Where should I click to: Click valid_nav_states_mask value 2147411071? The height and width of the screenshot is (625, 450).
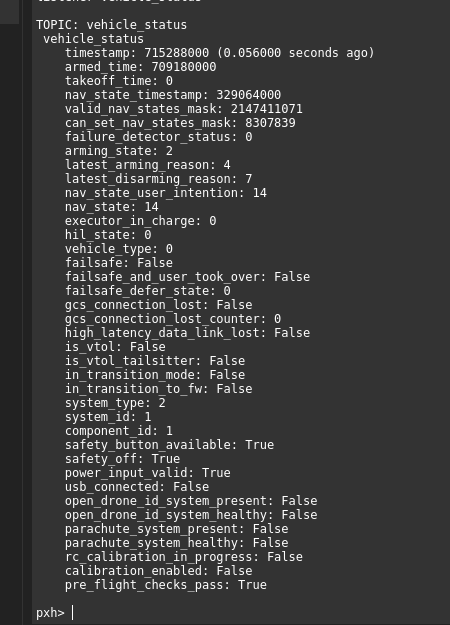267,109
